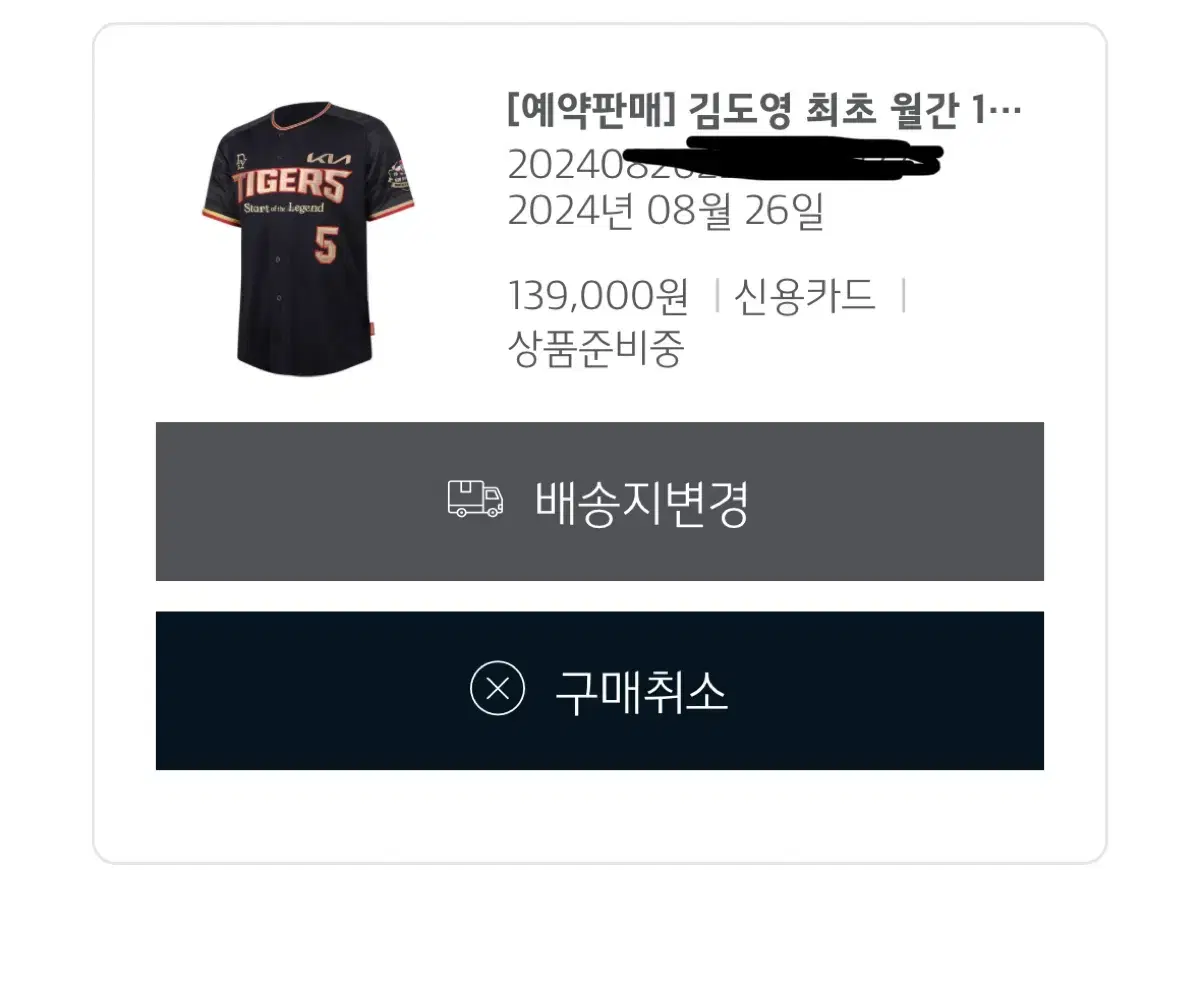Click the circled X cancel icon
The width and height of the screenshot is (1200, 992).
(x=497, y=689)
